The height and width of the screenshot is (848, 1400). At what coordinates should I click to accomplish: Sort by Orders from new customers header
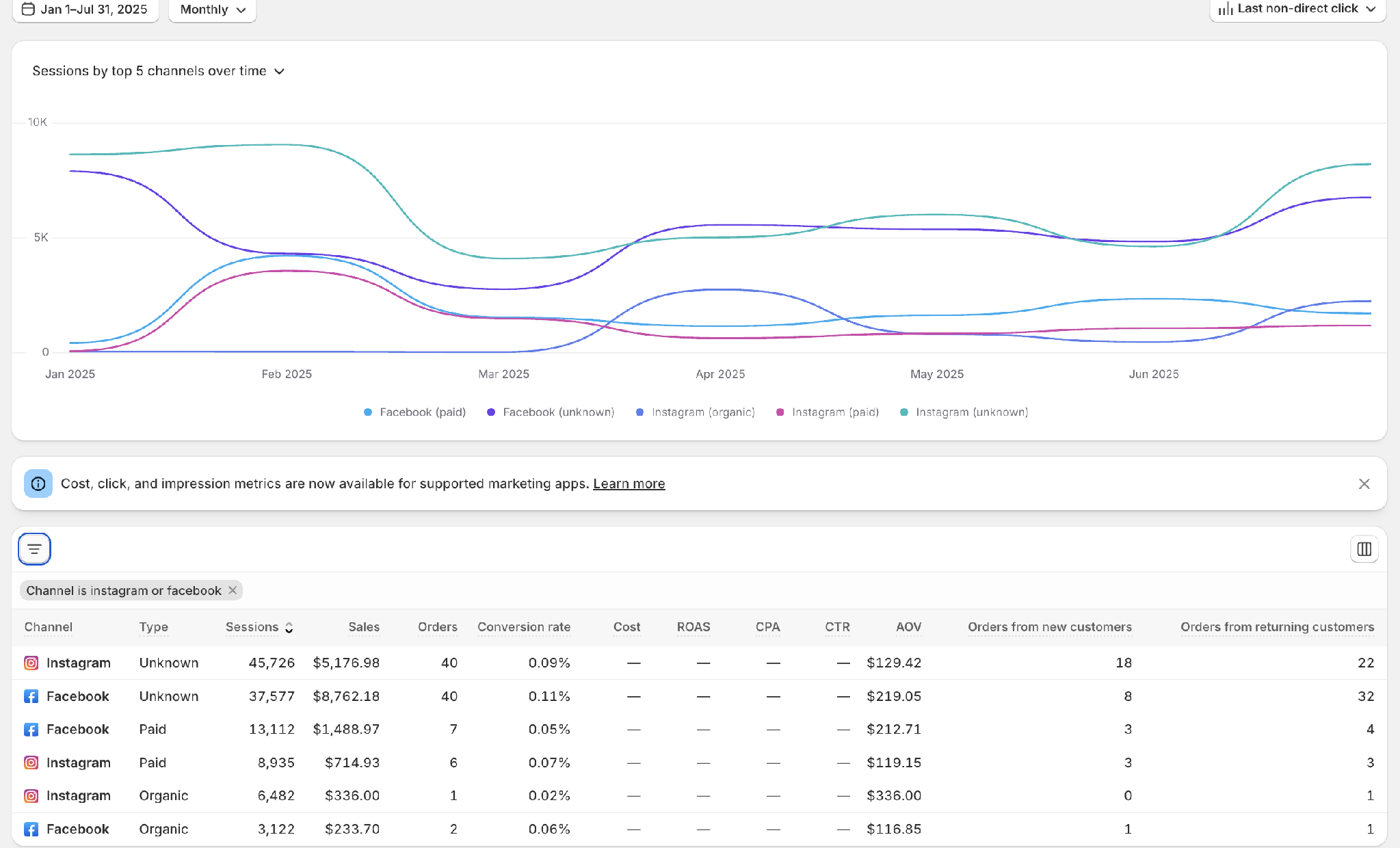1050,627
